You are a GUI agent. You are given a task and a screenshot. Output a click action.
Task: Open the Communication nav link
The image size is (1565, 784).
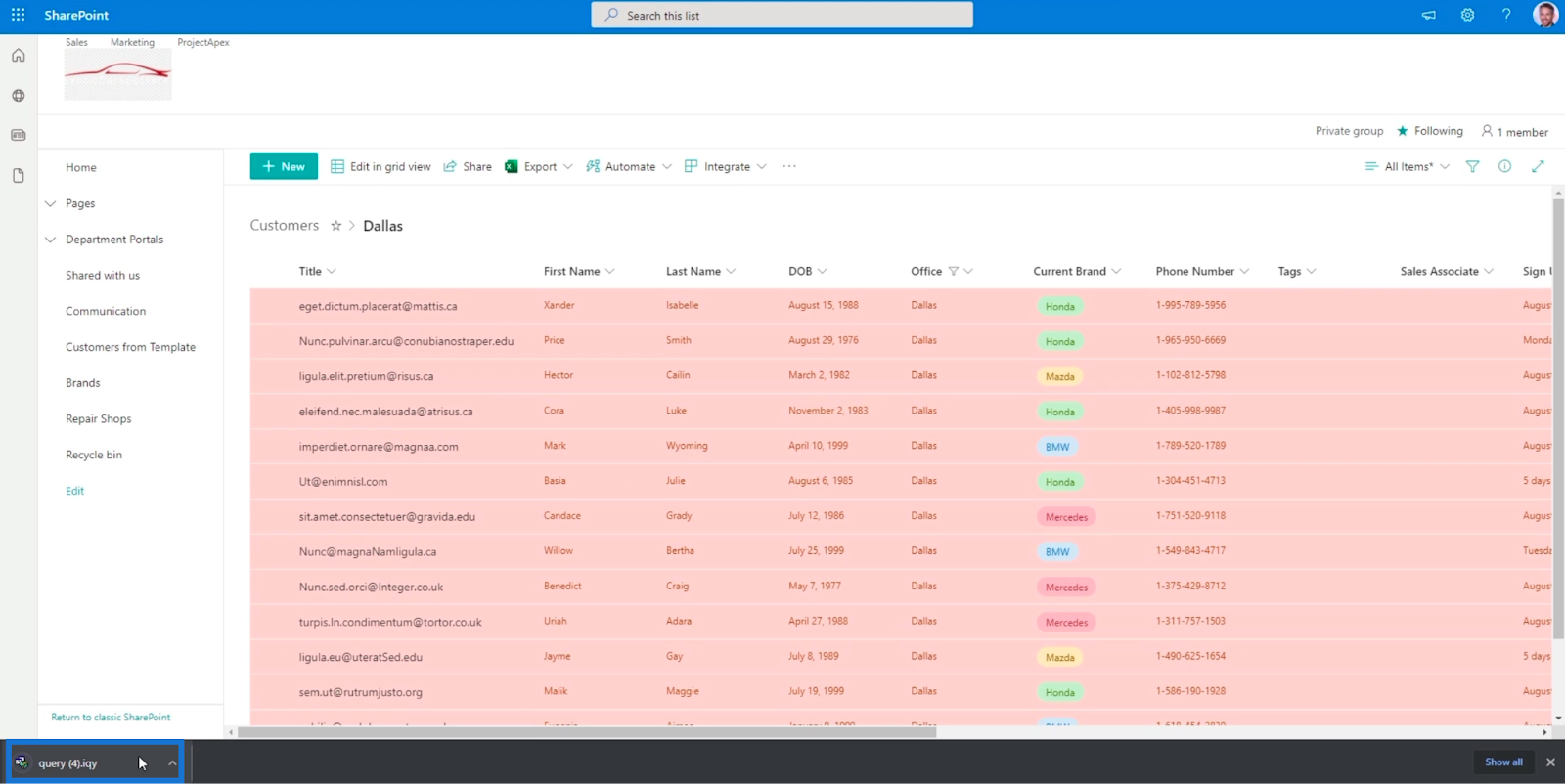(106, 312)
